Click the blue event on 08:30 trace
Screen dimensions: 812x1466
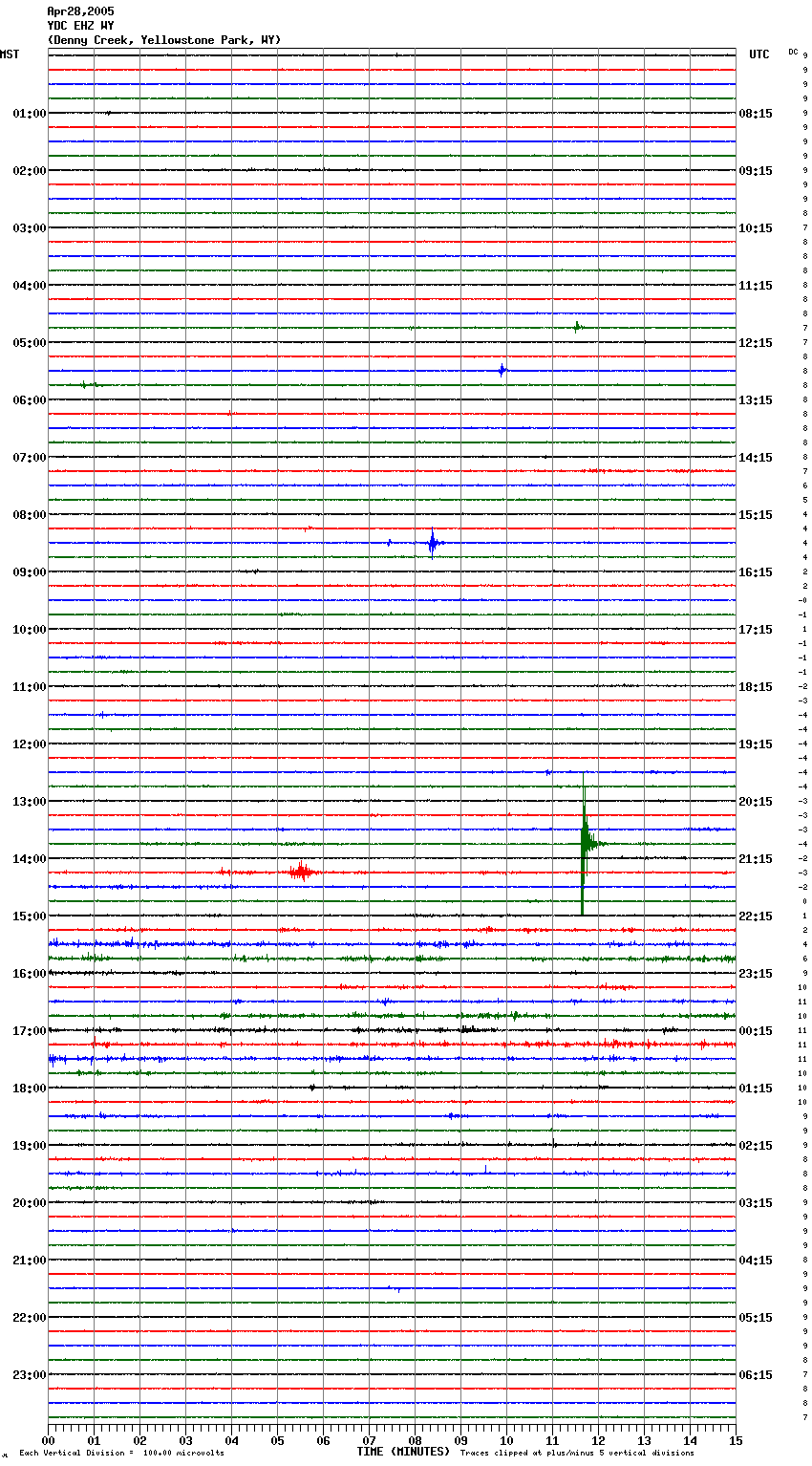tap(433, 543)
